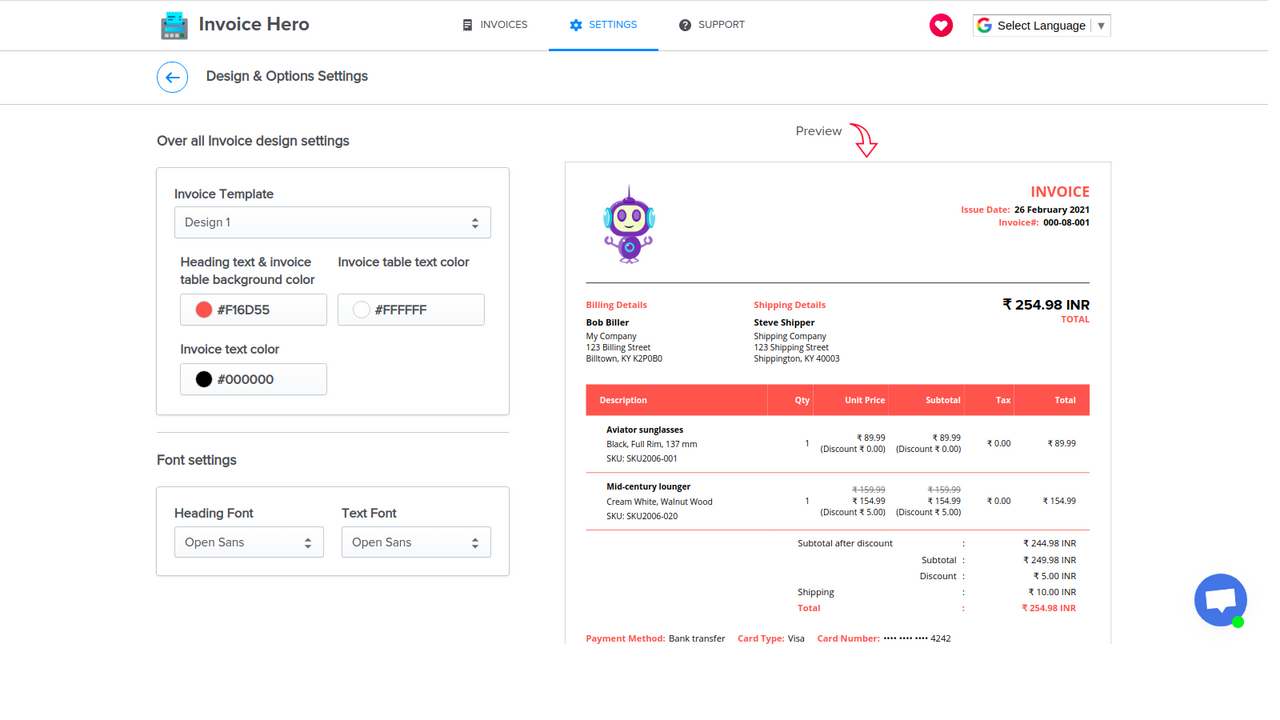Click the settings gear icon
This screenshot has height=720, width=1280.
click(x=576, y=25)
